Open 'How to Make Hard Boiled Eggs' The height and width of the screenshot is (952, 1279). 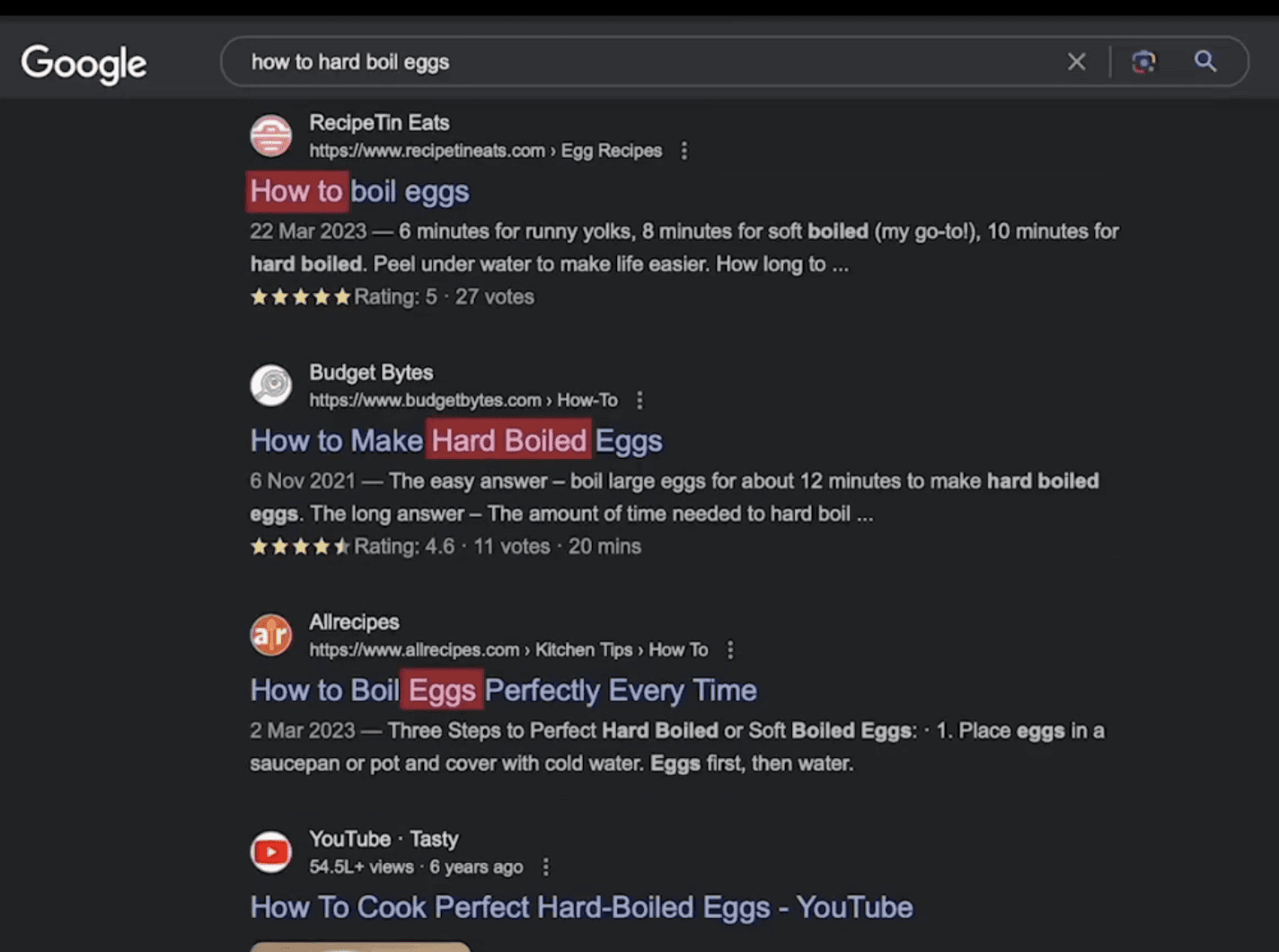tap(456, 441)
